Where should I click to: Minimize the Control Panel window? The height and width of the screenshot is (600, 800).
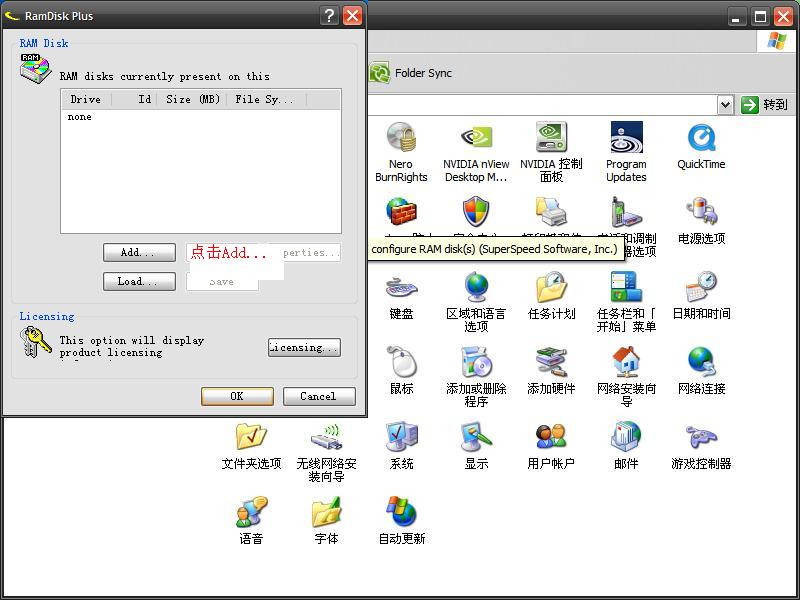click(x=736, y=17)
